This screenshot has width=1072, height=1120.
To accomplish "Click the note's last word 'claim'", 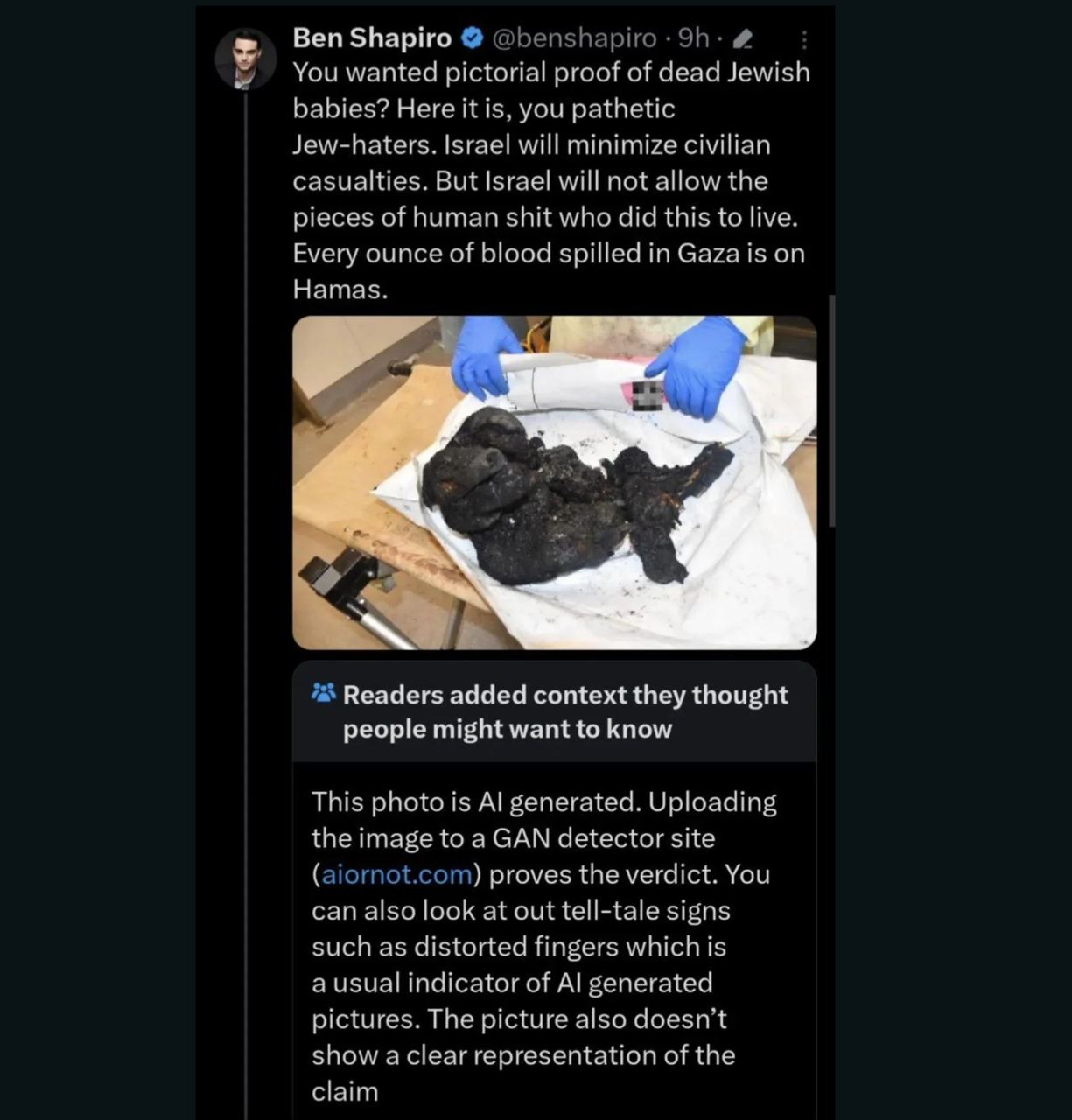I will [x=345, y=1091].
